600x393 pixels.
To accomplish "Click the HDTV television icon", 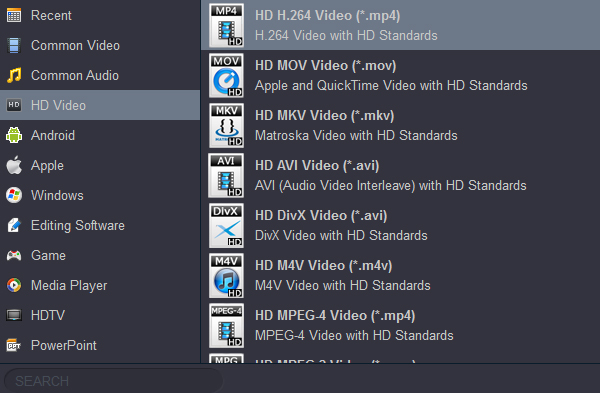I will [x=14, y=315].
